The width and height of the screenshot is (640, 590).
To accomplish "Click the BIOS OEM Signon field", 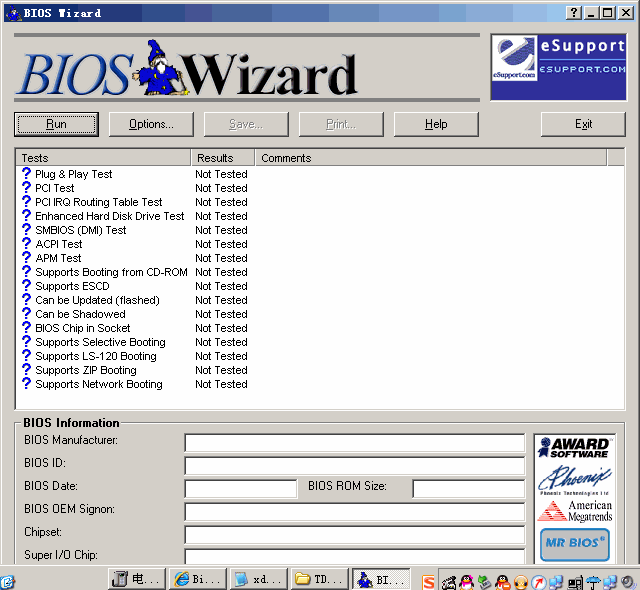I will pos(355,512).
